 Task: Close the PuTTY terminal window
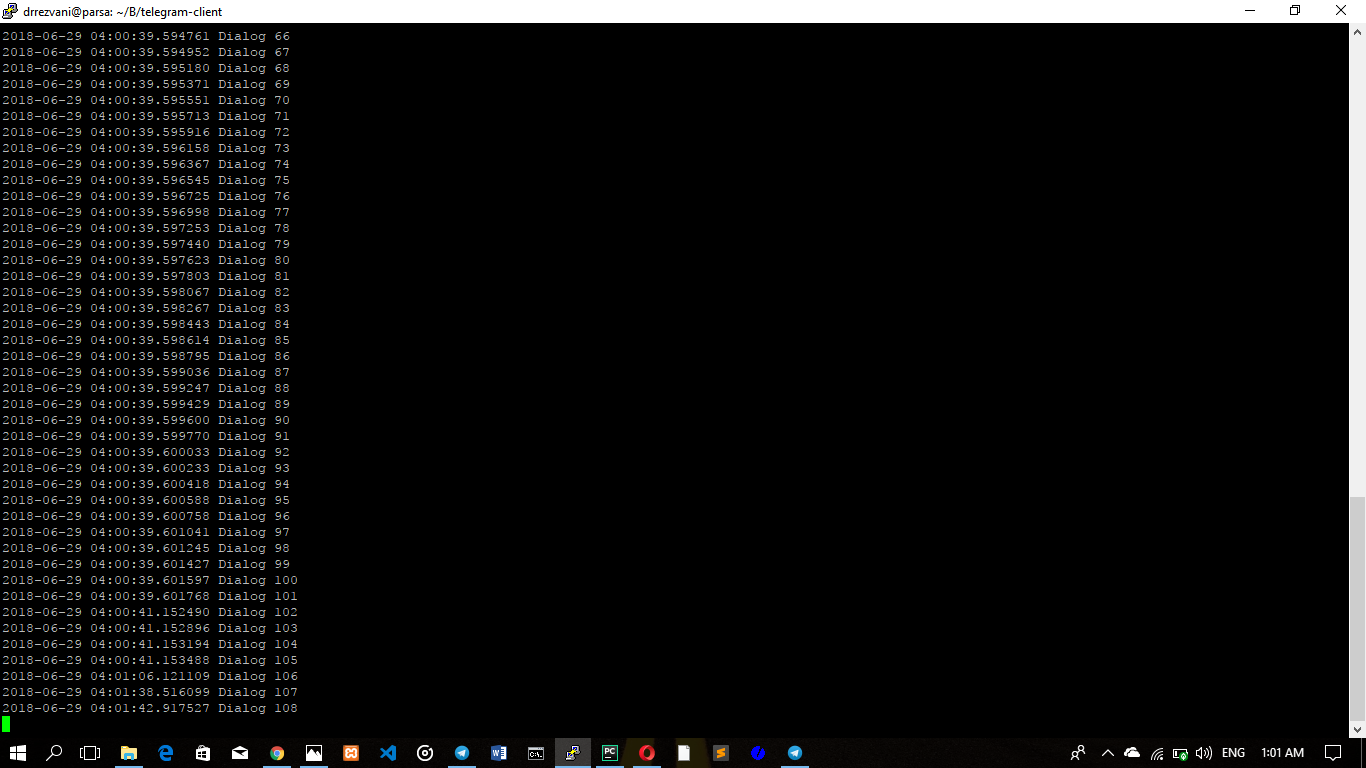coord(1341,11)
